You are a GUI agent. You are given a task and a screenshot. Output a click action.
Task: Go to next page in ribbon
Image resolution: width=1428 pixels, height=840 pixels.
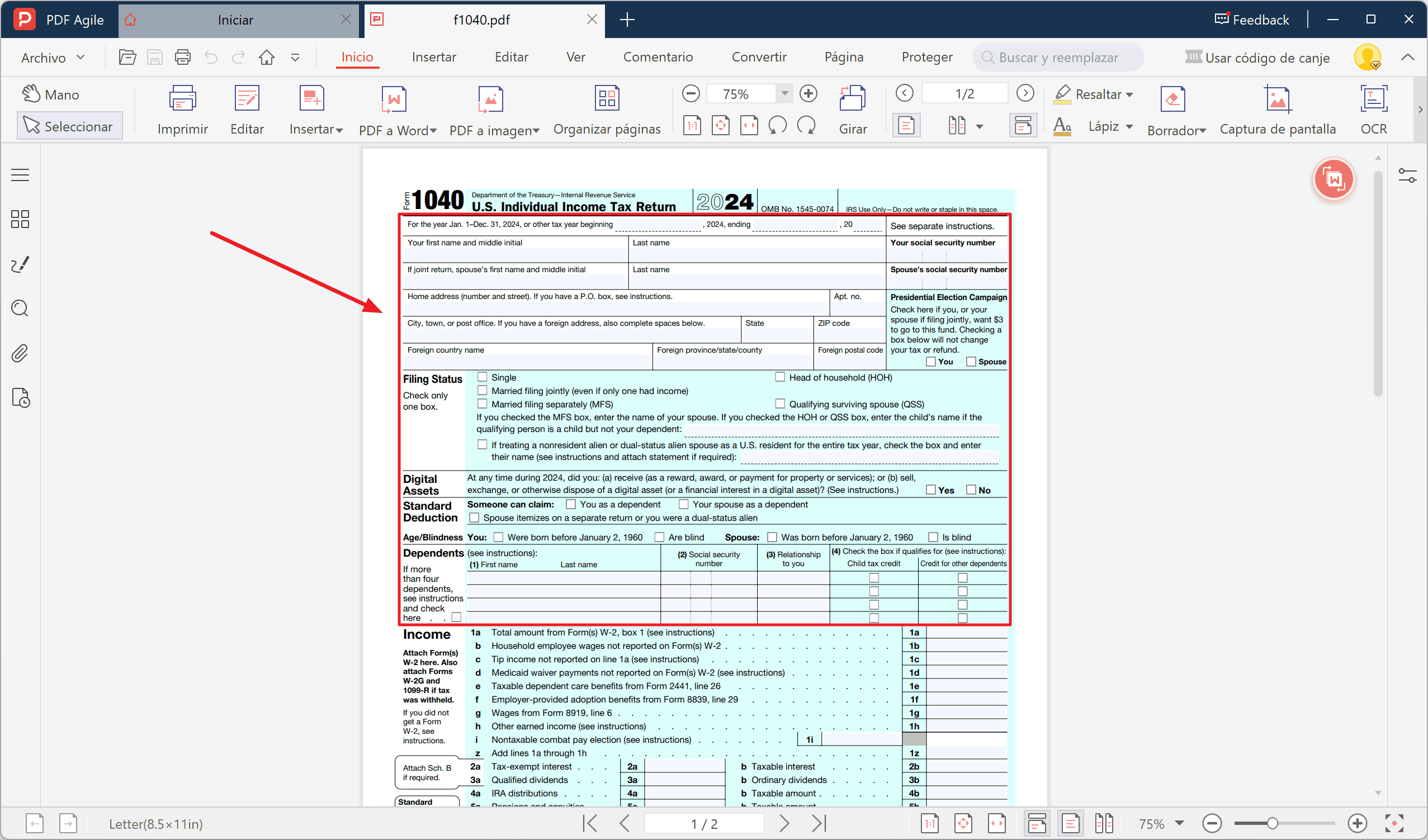(x=1025, y=93)
